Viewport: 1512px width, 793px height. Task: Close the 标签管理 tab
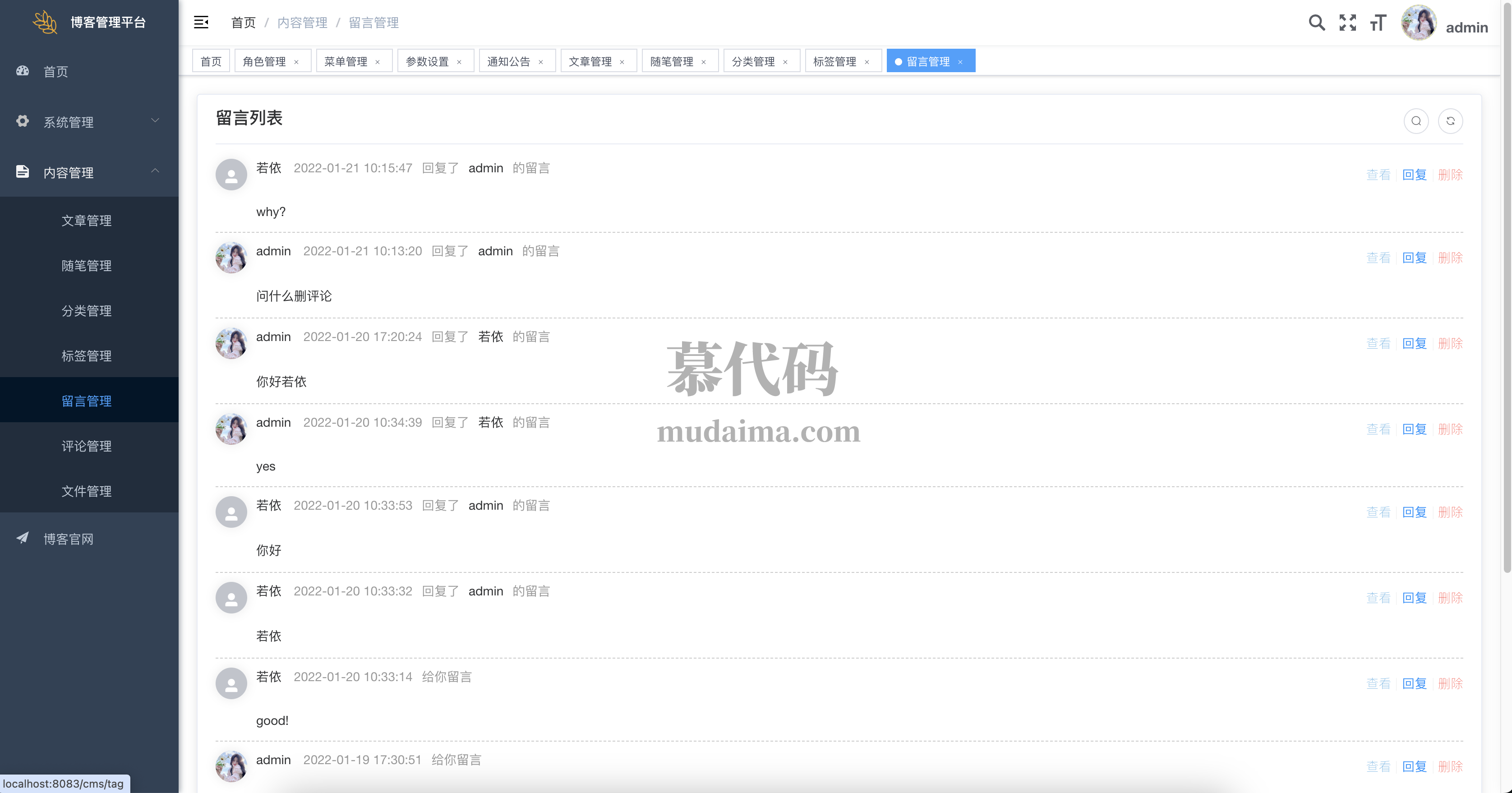tap(867, 62)
